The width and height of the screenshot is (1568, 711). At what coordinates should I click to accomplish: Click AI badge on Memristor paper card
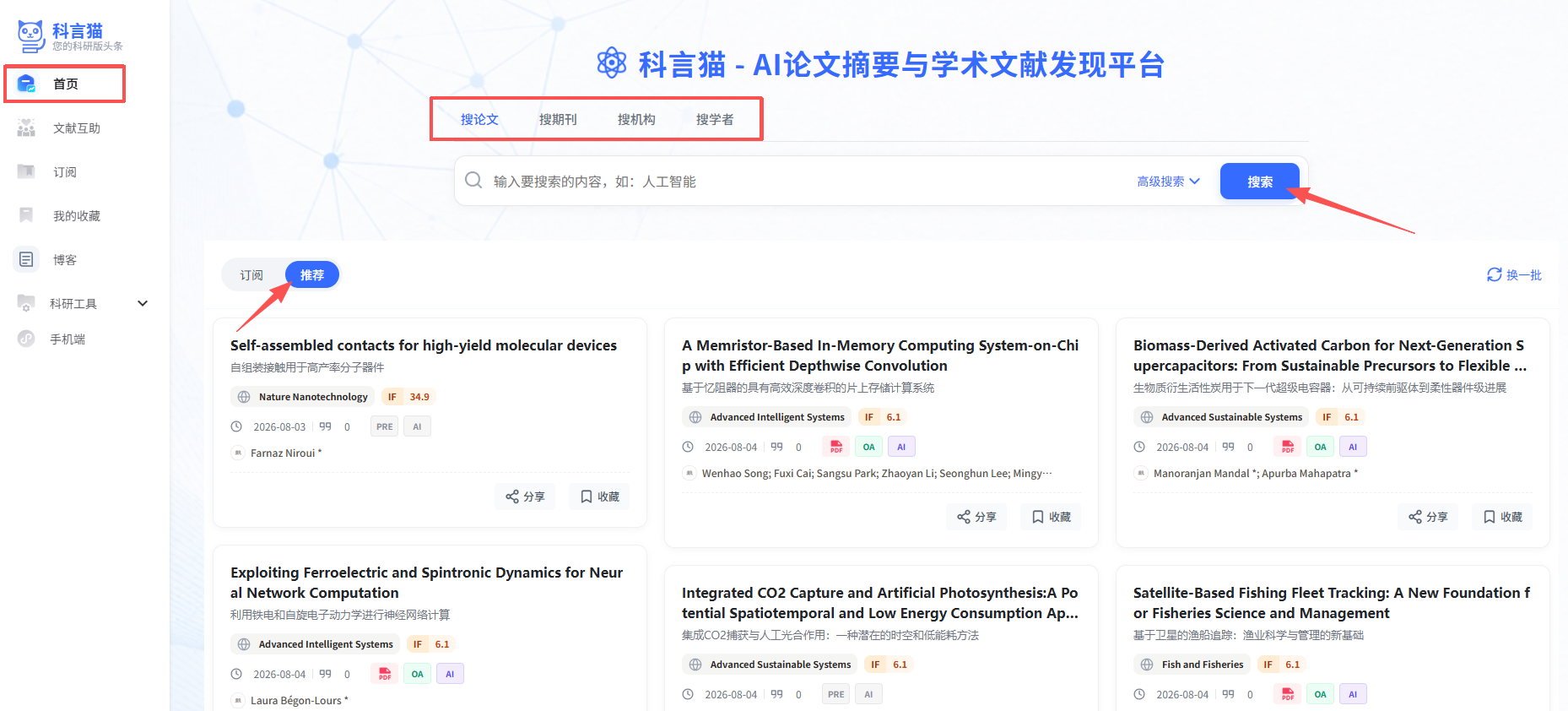pyautogui.click(x=900, y=447)
